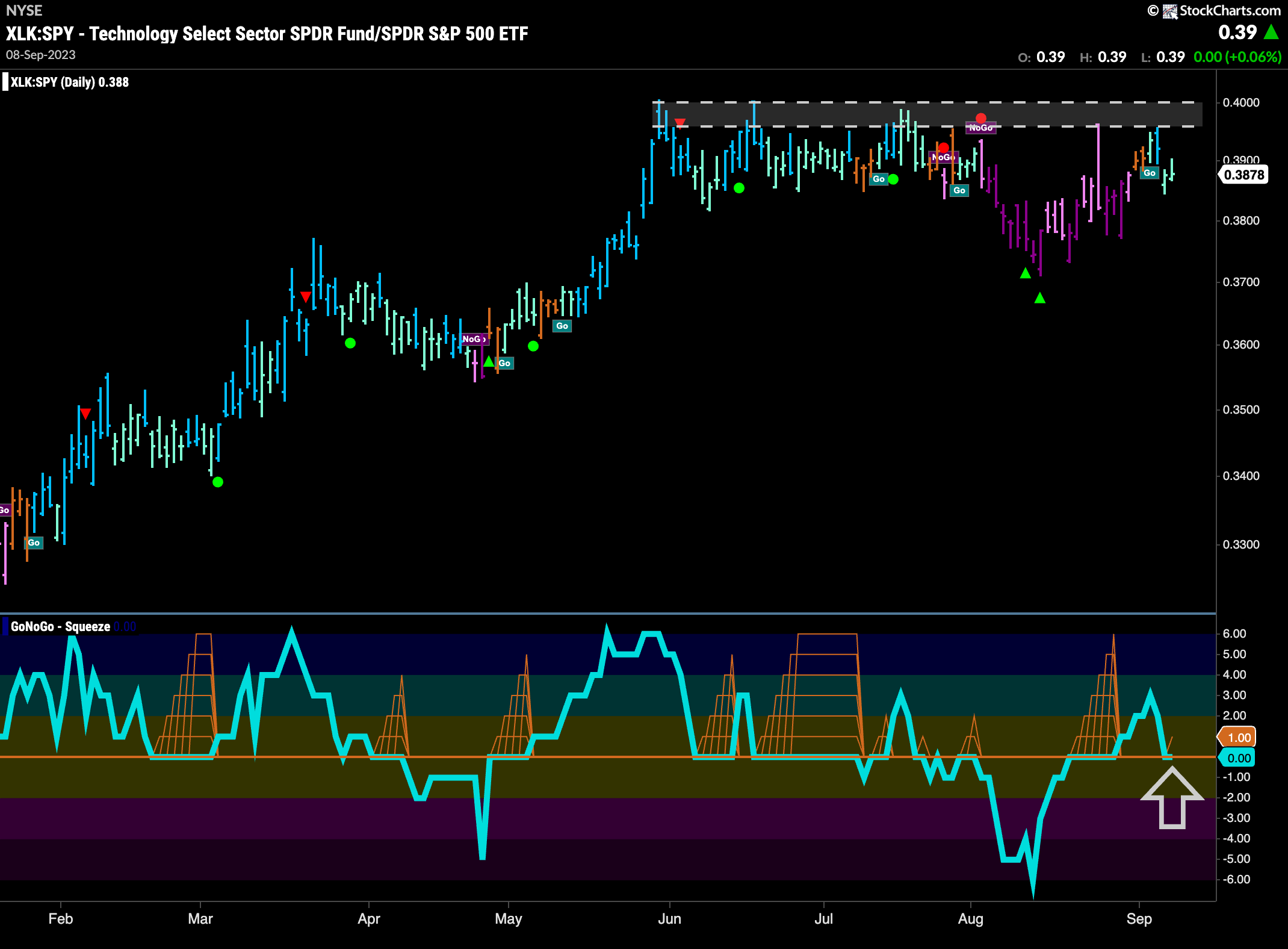Click the Go label next to late-April green triangle

click(504, 363)
